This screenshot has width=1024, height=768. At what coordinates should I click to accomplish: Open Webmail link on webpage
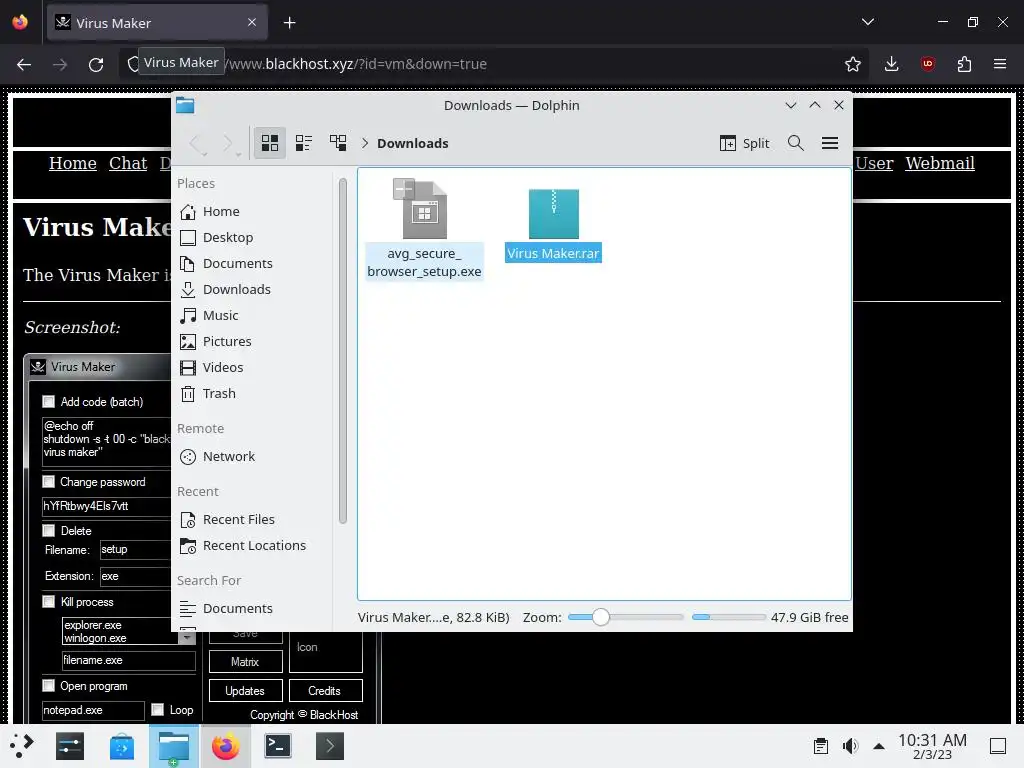[940, 163]
